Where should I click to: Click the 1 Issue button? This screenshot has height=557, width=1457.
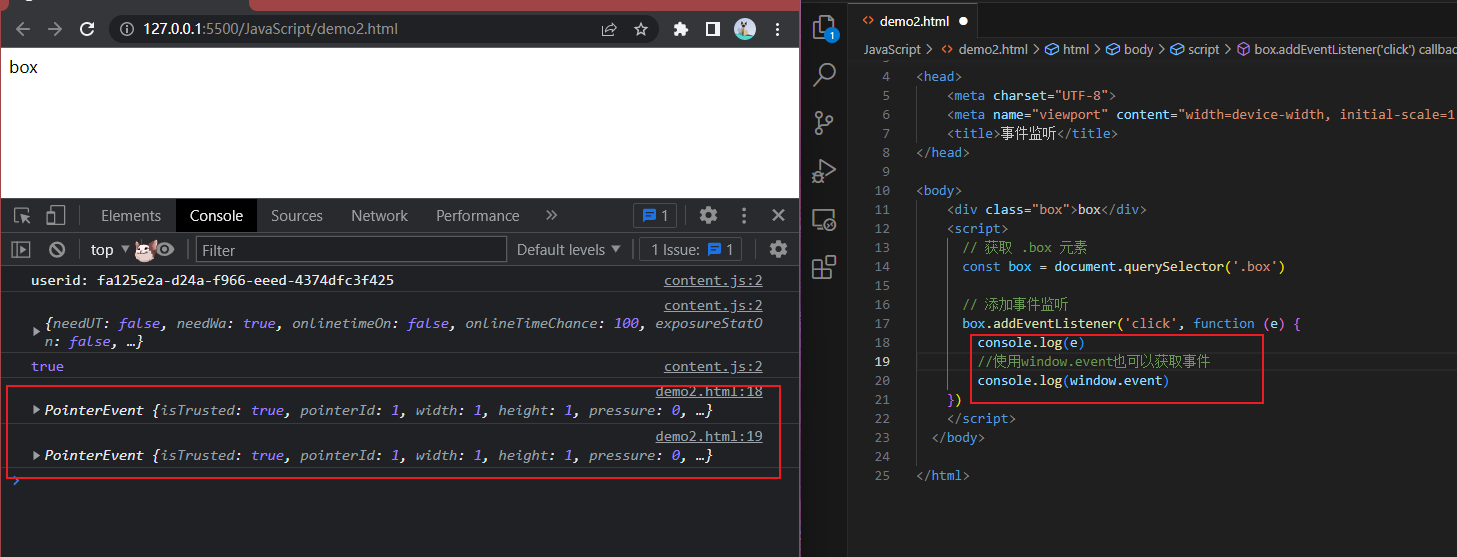692,250
